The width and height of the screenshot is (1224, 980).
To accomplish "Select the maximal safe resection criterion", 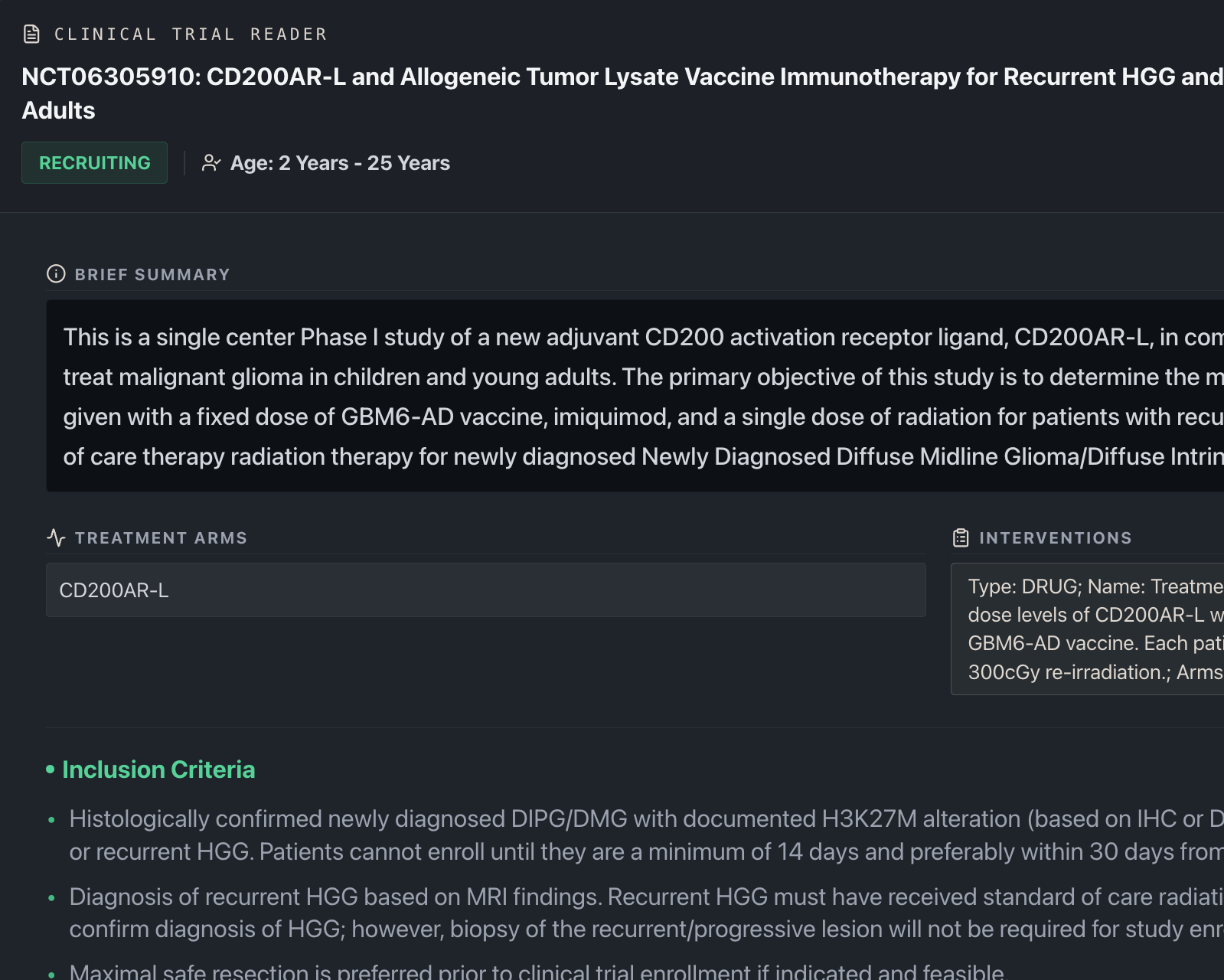I will (x=536, y=971).
